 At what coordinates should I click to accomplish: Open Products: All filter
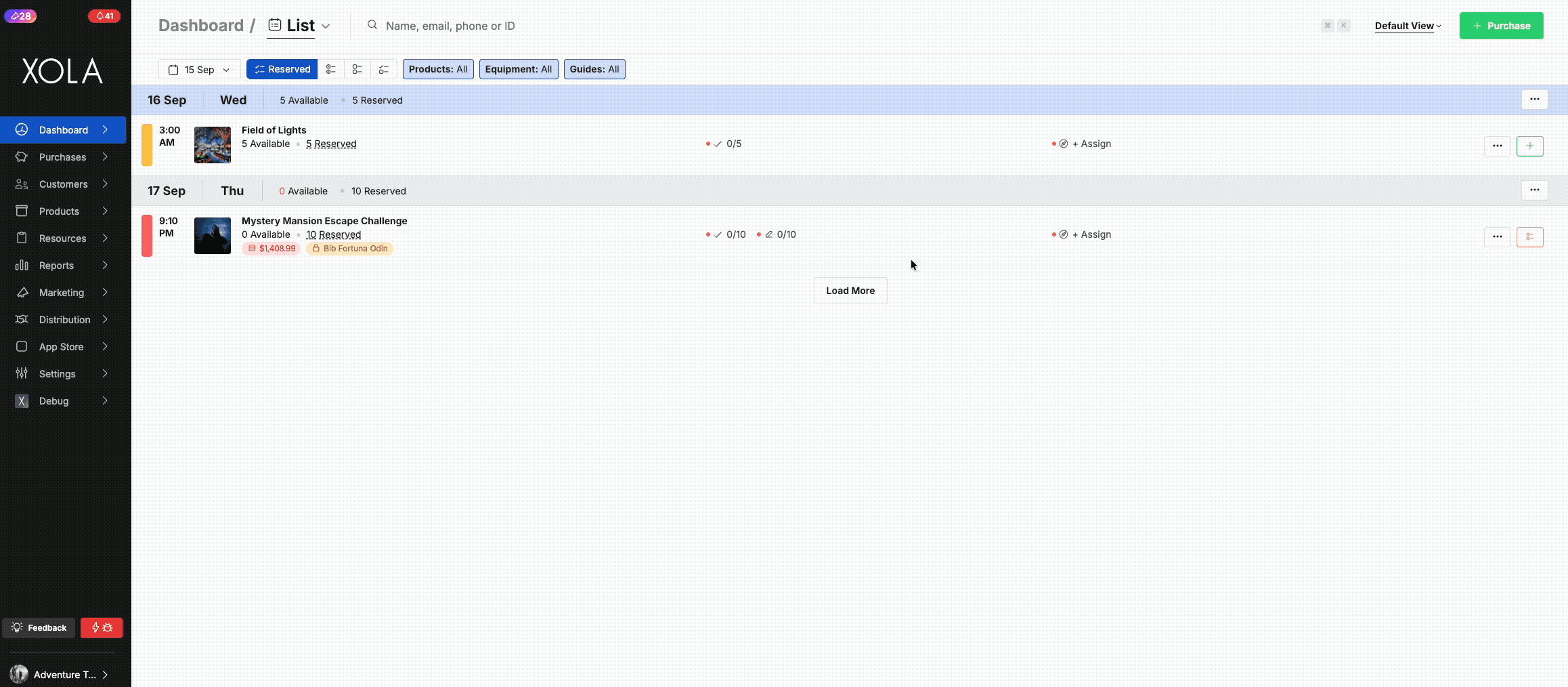[x=438, y=69]
